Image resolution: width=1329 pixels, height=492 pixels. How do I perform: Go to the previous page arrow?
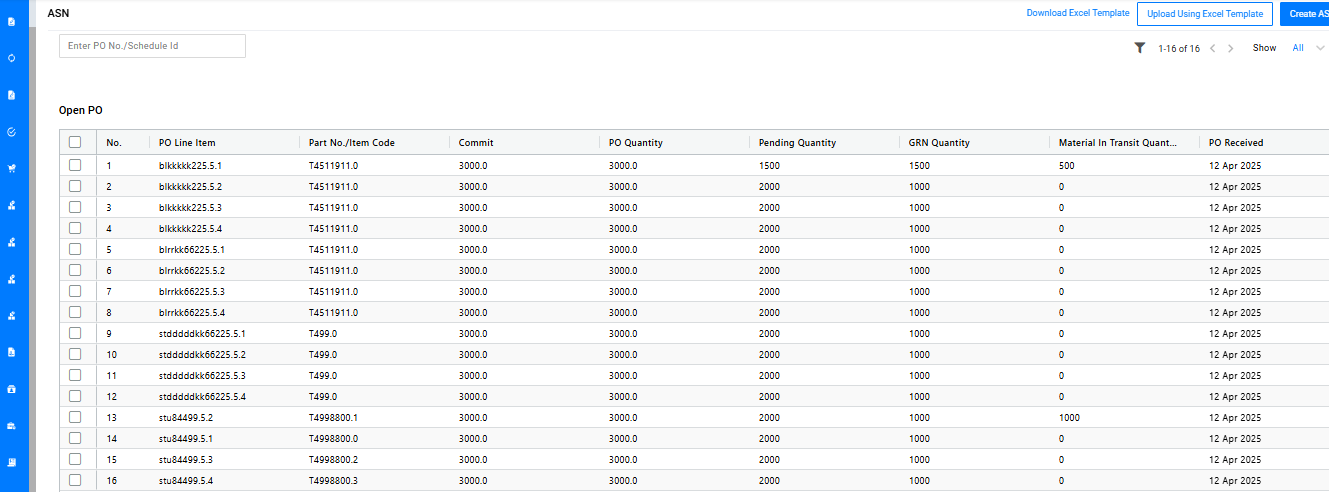pyautogui.click(x=1212, y=48)
